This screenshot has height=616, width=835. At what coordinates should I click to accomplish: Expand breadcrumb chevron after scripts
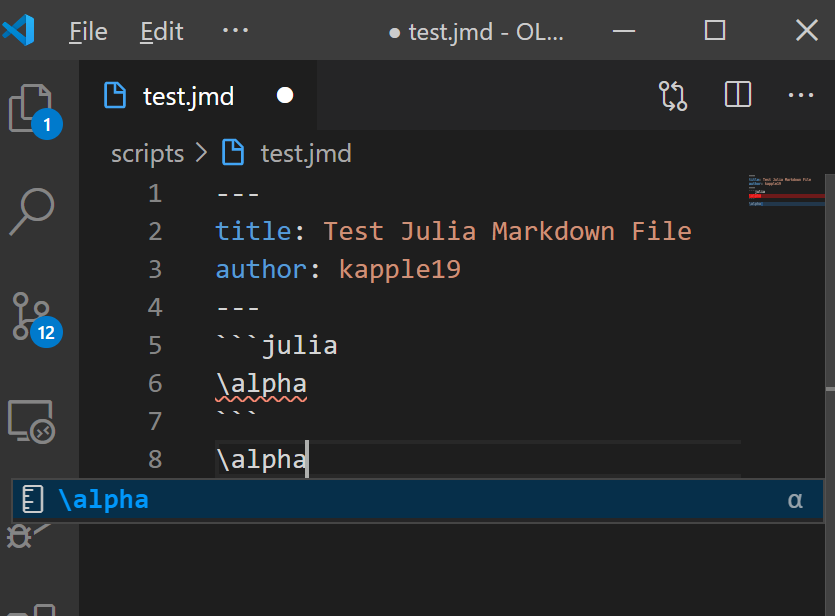[x=201, y=153]
